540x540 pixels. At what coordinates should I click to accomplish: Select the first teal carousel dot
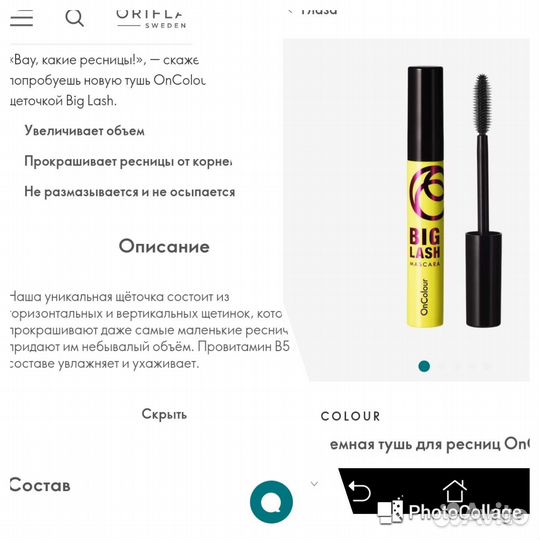tap(424, 366)
